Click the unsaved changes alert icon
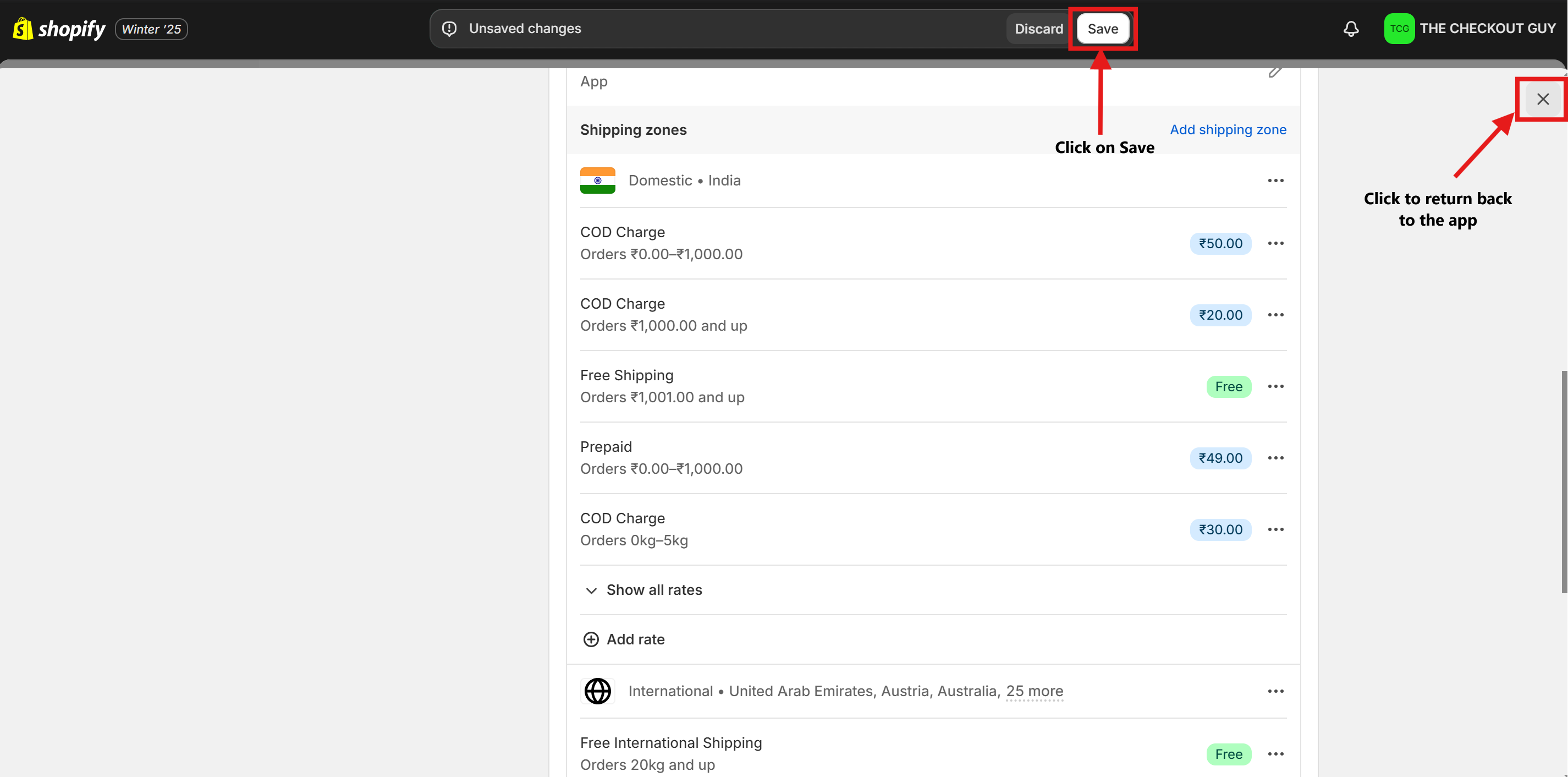This screenshot has width=1568, height=777. [x=449, y=29]
